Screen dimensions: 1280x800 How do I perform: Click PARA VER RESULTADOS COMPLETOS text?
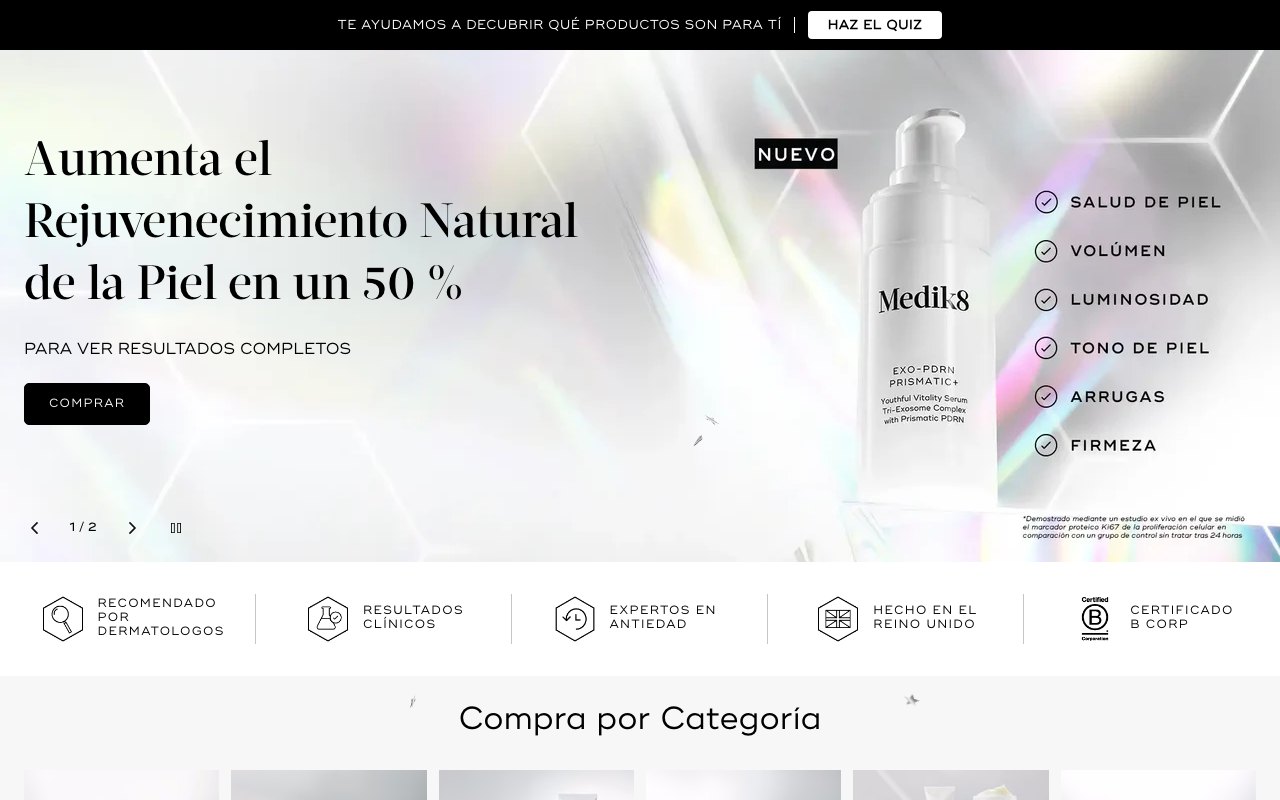(x=188, y=349)
